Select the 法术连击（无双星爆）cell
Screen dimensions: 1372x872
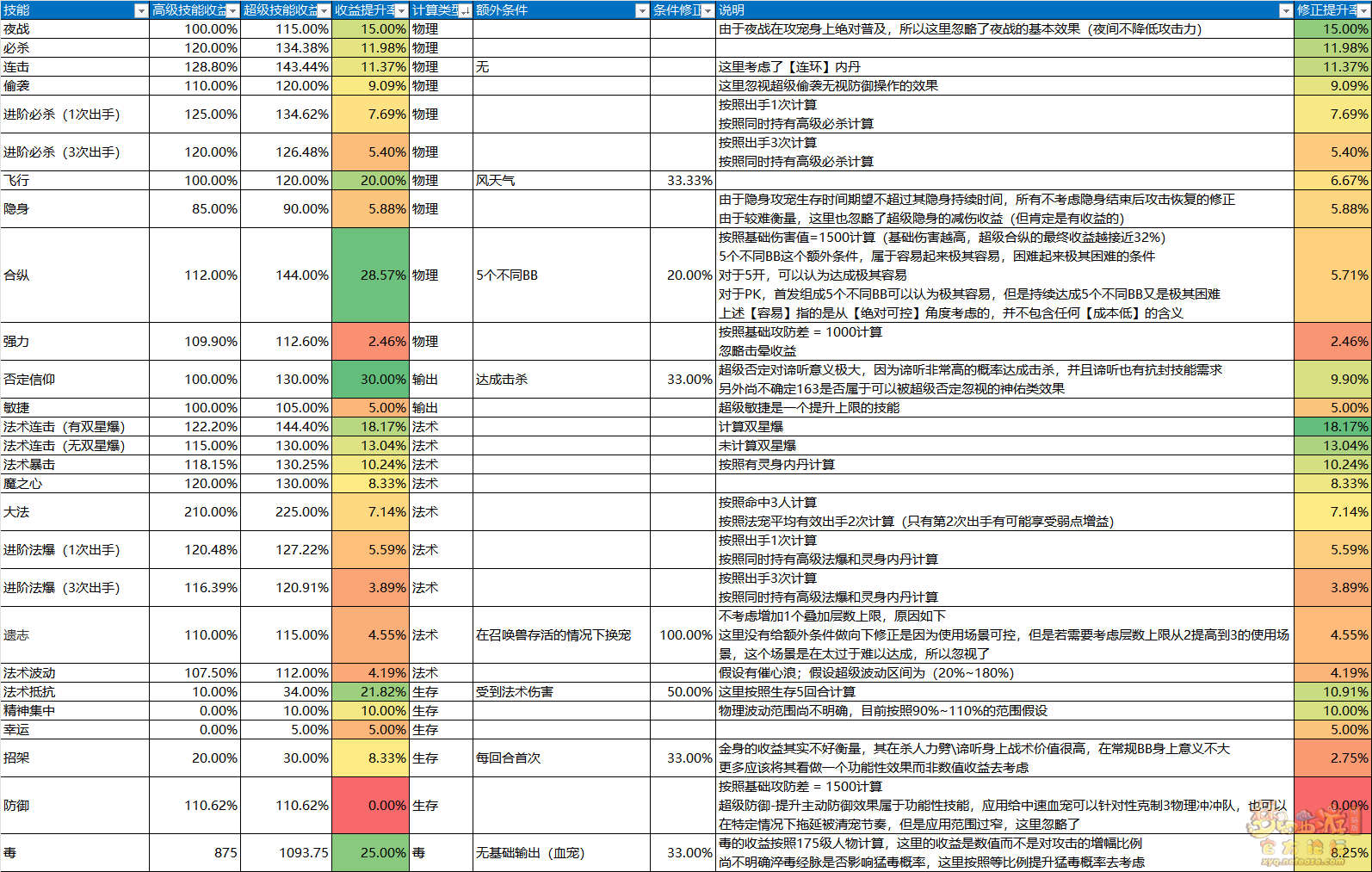75,446
